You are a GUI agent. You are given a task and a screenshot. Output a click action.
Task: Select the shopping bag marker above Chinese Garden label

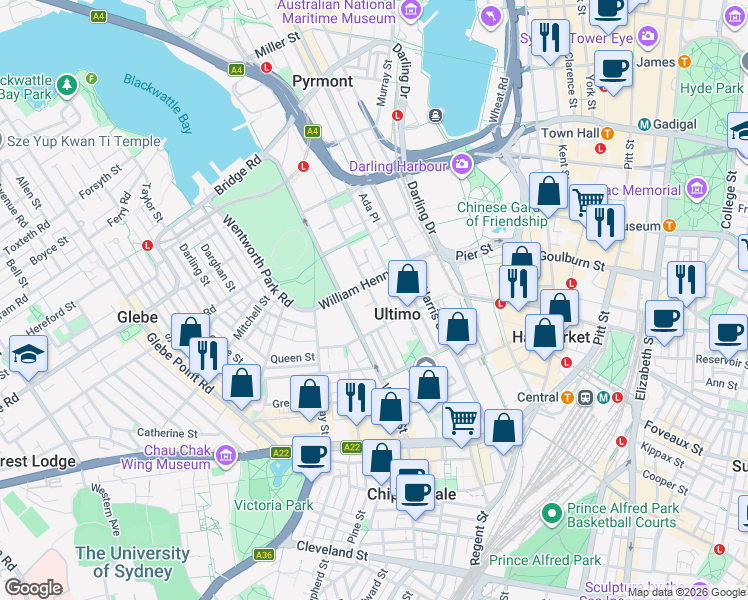[x=549, y=194]
